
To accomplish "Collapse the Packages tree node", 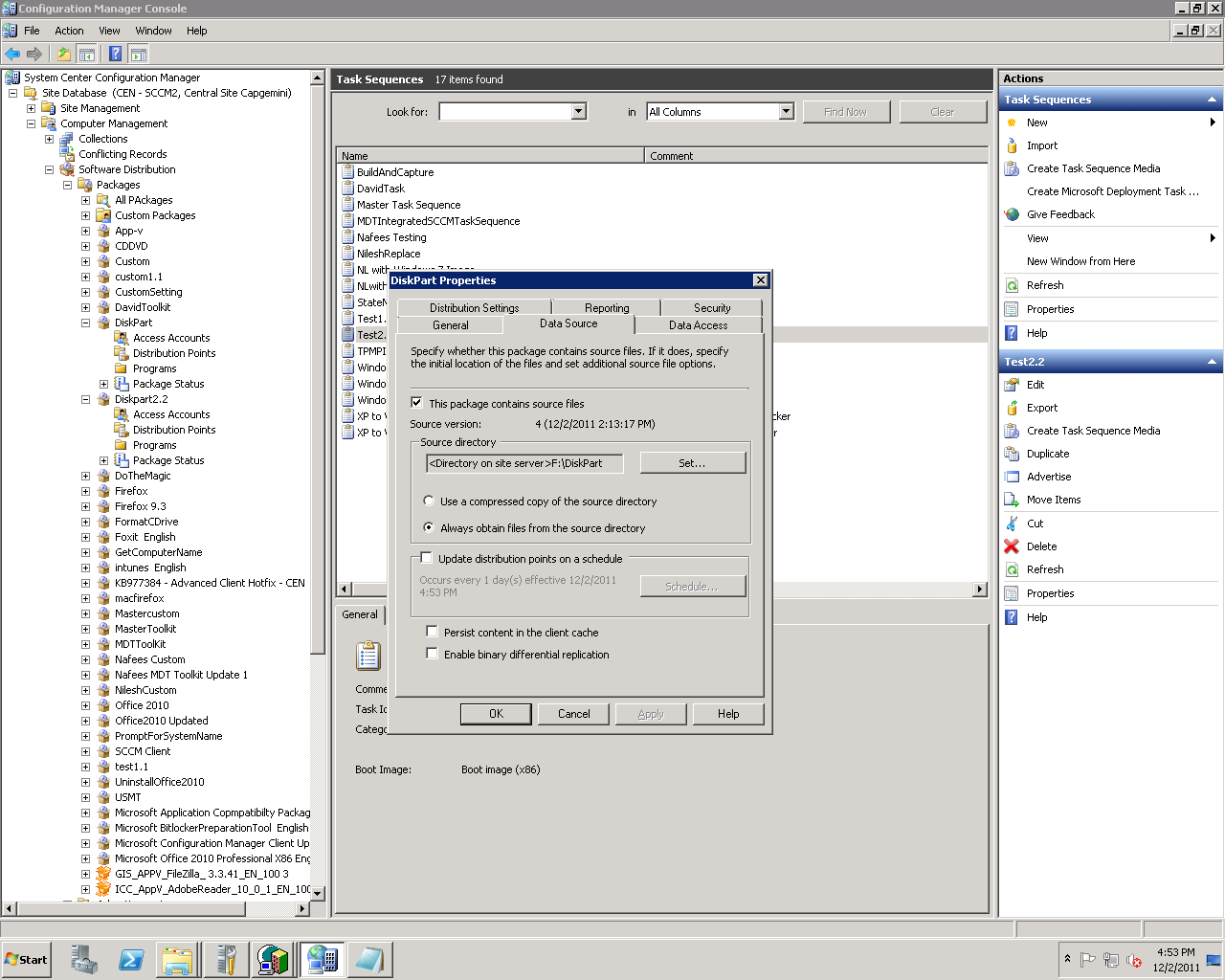I will [x=67, y=185].
